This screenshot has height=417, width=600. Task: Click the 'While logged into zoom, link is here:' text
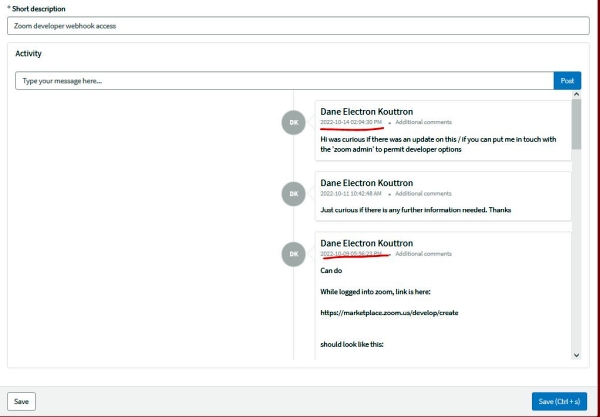point(375,292)
